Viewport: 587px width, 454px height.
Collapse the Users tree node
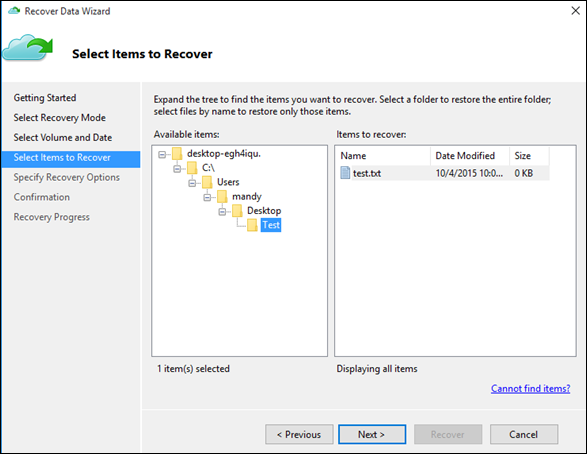coord(192,183)
